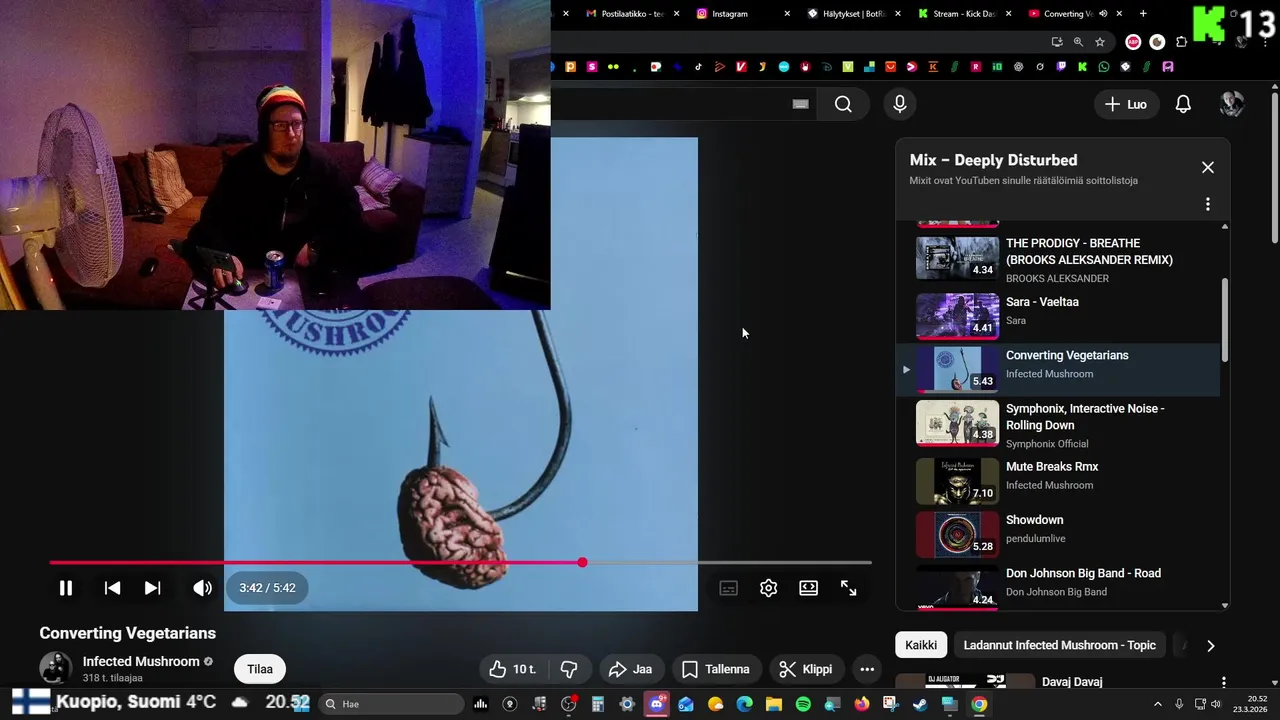The height and width of the screenshot is (720, 1280).
Task: Open TikTok bookmark in bookmarks bar
Action: tap(698, 67)
